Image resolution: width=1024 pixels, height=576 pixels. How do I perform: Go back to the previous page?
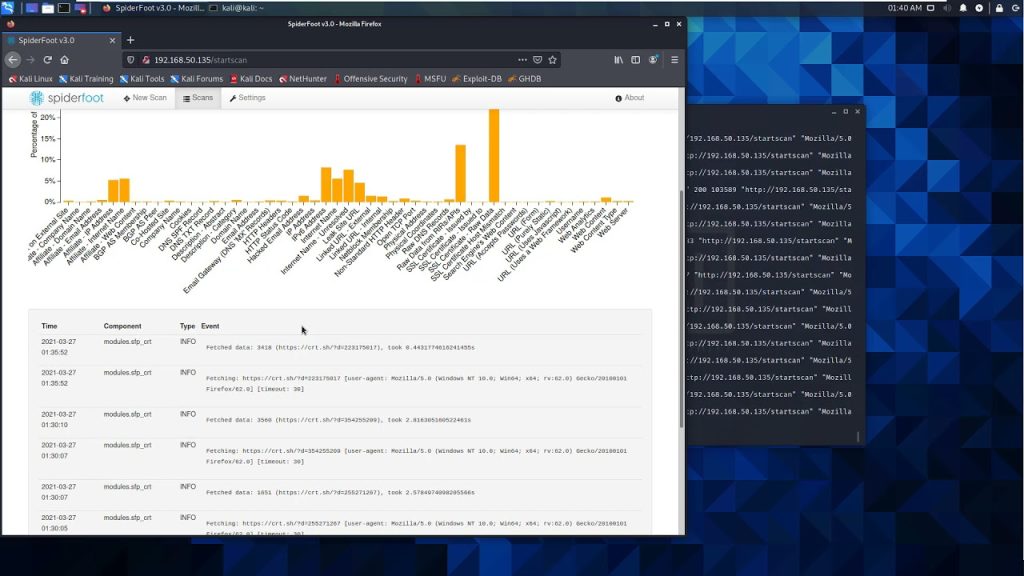[13, 60]
